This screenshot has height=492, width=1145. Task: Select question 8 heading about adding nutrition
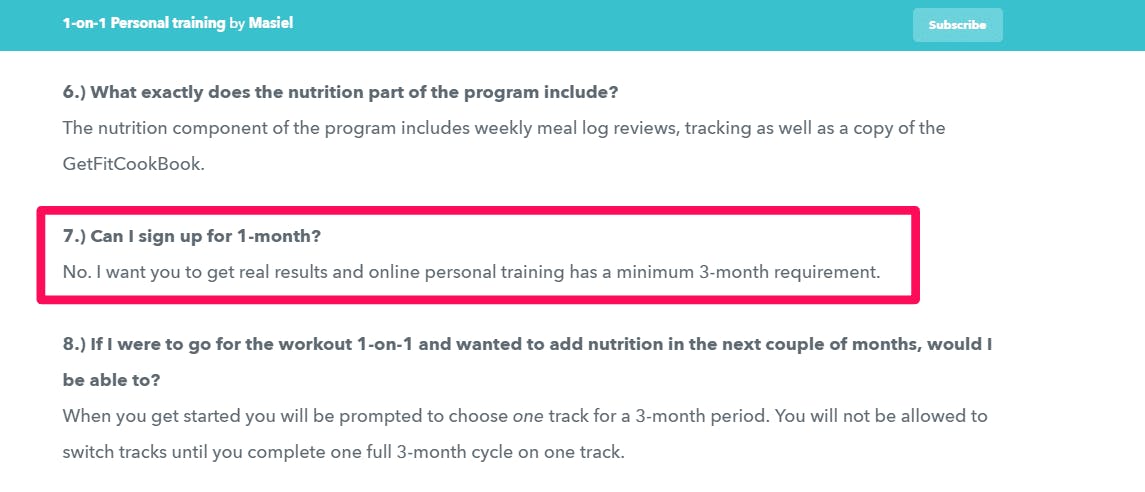tap(527, 344)
